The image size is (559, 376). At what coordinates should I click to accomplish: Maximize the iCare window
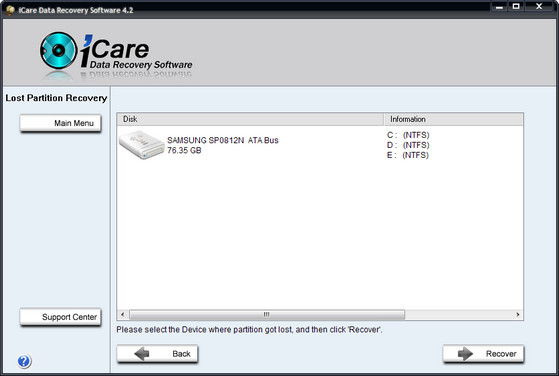(x=516, y=6)
